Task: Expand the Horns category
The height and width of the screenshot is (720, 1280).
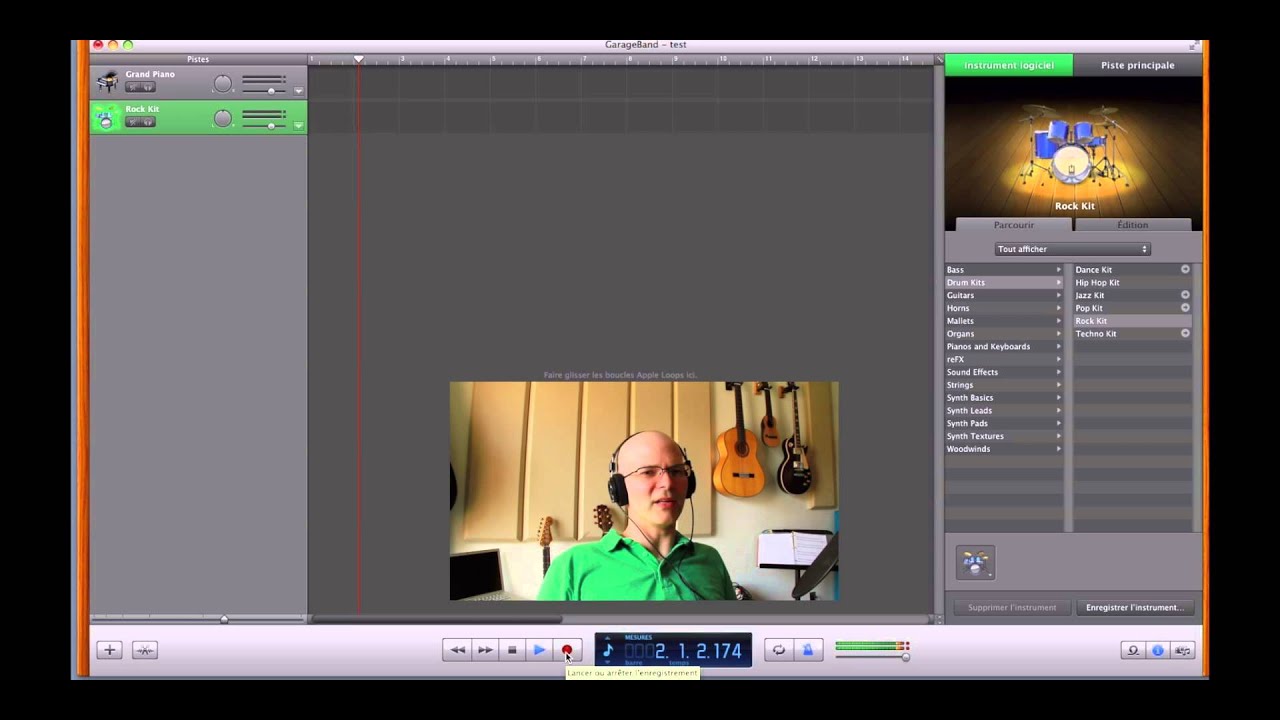Action: coord(1004,308)
